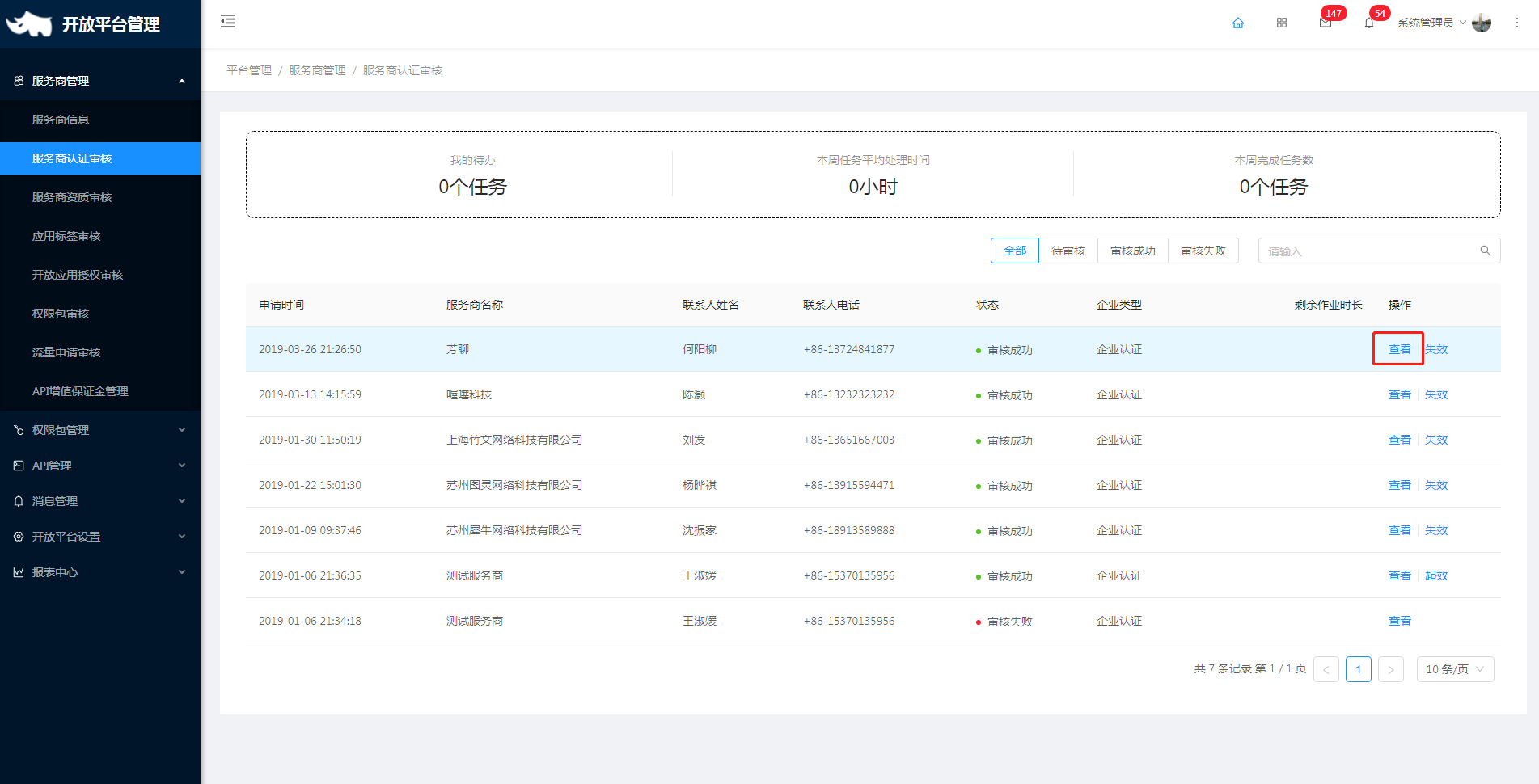Open the 10 条/页 page size dropdown

pos(1455,669)
